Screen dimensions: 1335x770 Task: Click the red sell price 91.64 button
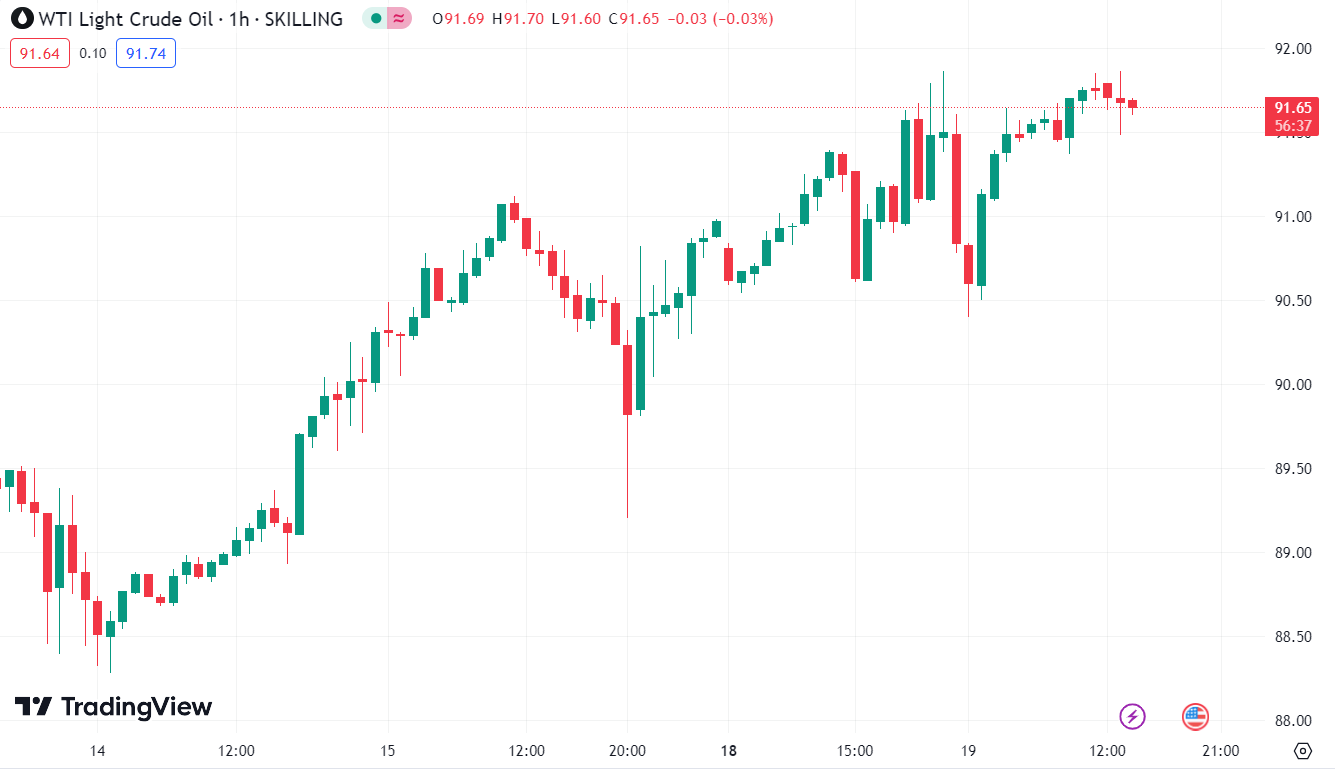(40, 53)
